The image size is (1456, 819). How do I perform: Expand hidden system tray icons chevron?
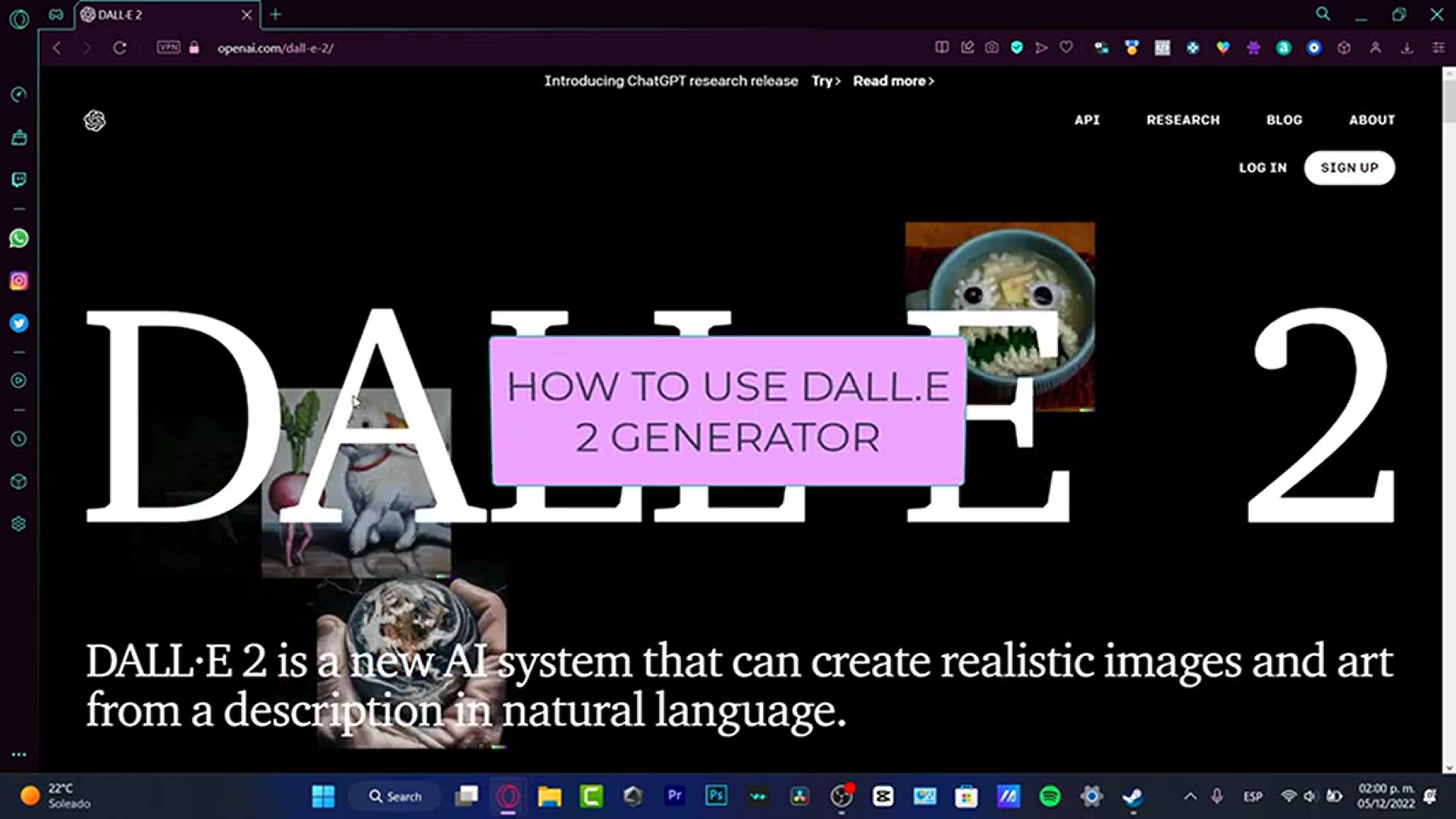pyautogui.click(x=1191, y=796)
